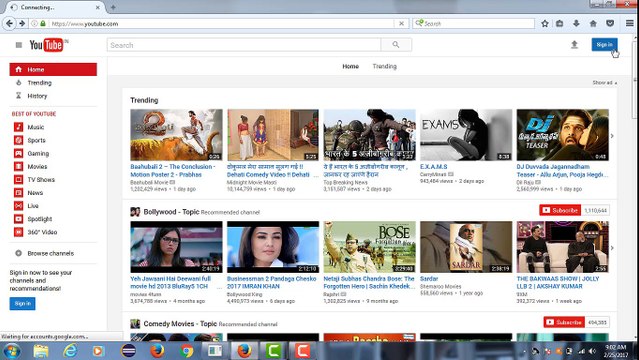Open the BOSE Forgotten Hero thumbnail
Viewport: 639px width, 360px height.
(x=369, y=247)
